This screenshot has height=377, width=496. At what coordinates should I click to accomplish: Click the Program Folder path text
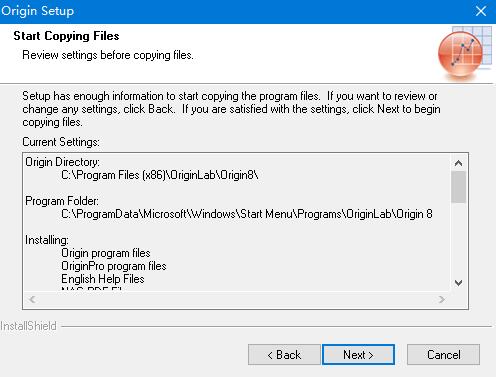click(247, 214)
